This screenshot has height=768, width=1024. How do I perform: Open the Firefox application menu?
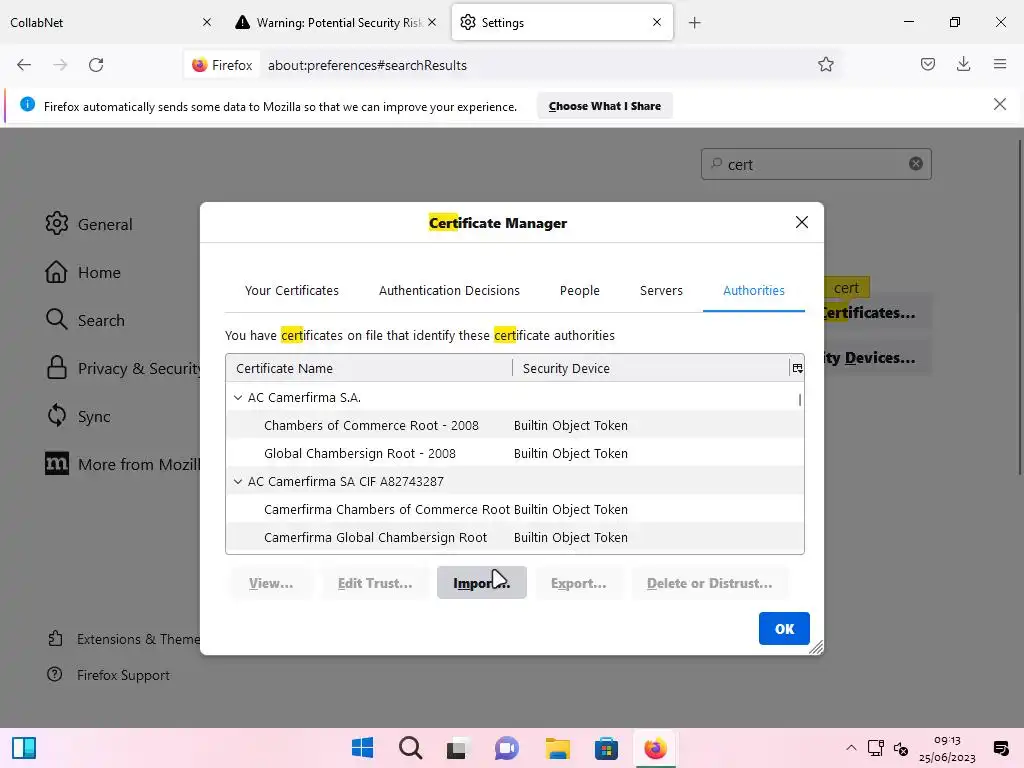pos(999,64)
